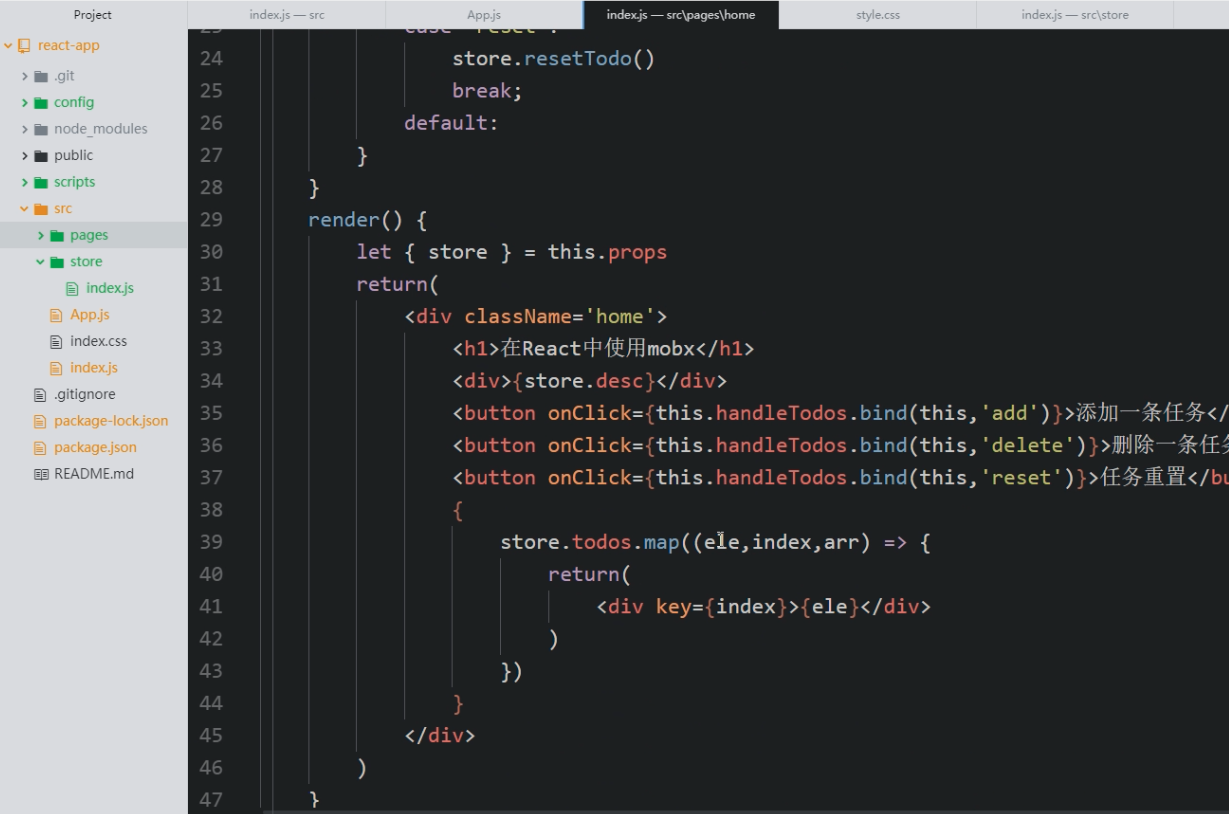Click 'default:' keyword on line 26

coord(451,123)
